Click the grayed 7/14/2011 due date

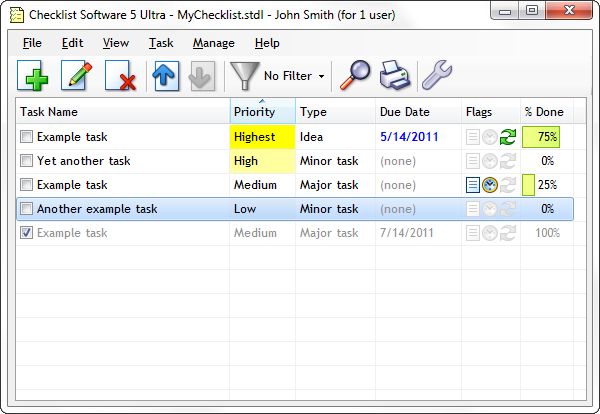point(406,233)
